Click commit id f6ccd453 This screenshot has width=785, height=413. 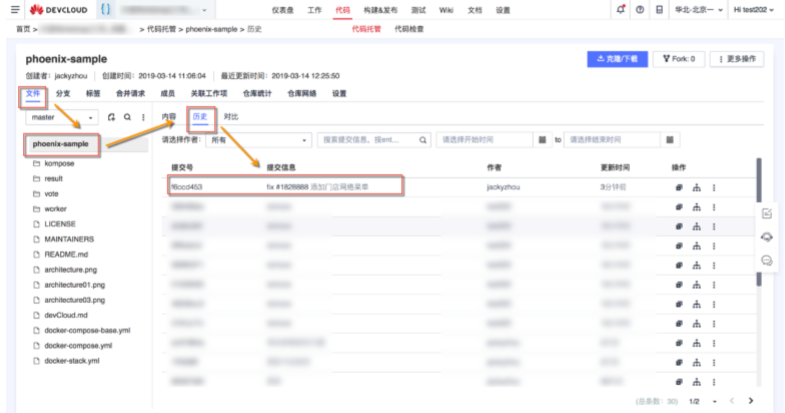(186, 187)
